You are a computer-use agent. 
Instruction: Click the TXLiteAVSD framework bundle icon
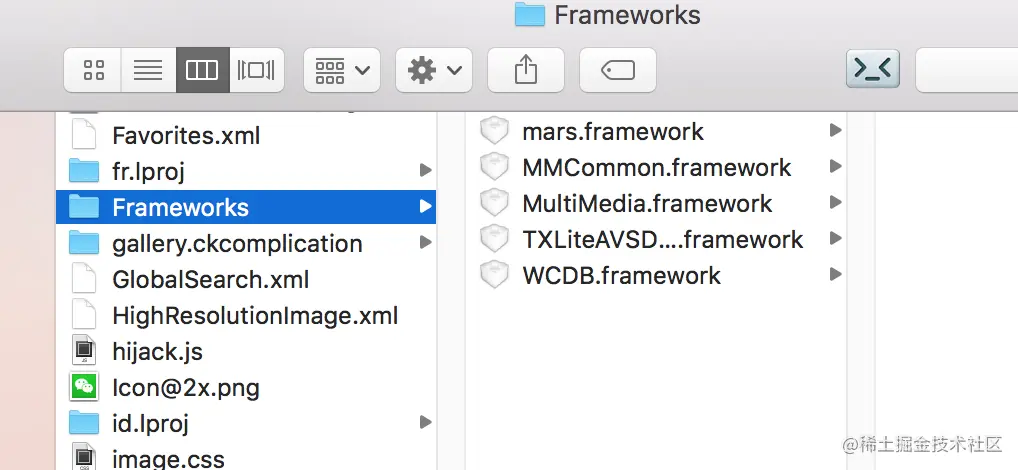(x=494, y=238)
